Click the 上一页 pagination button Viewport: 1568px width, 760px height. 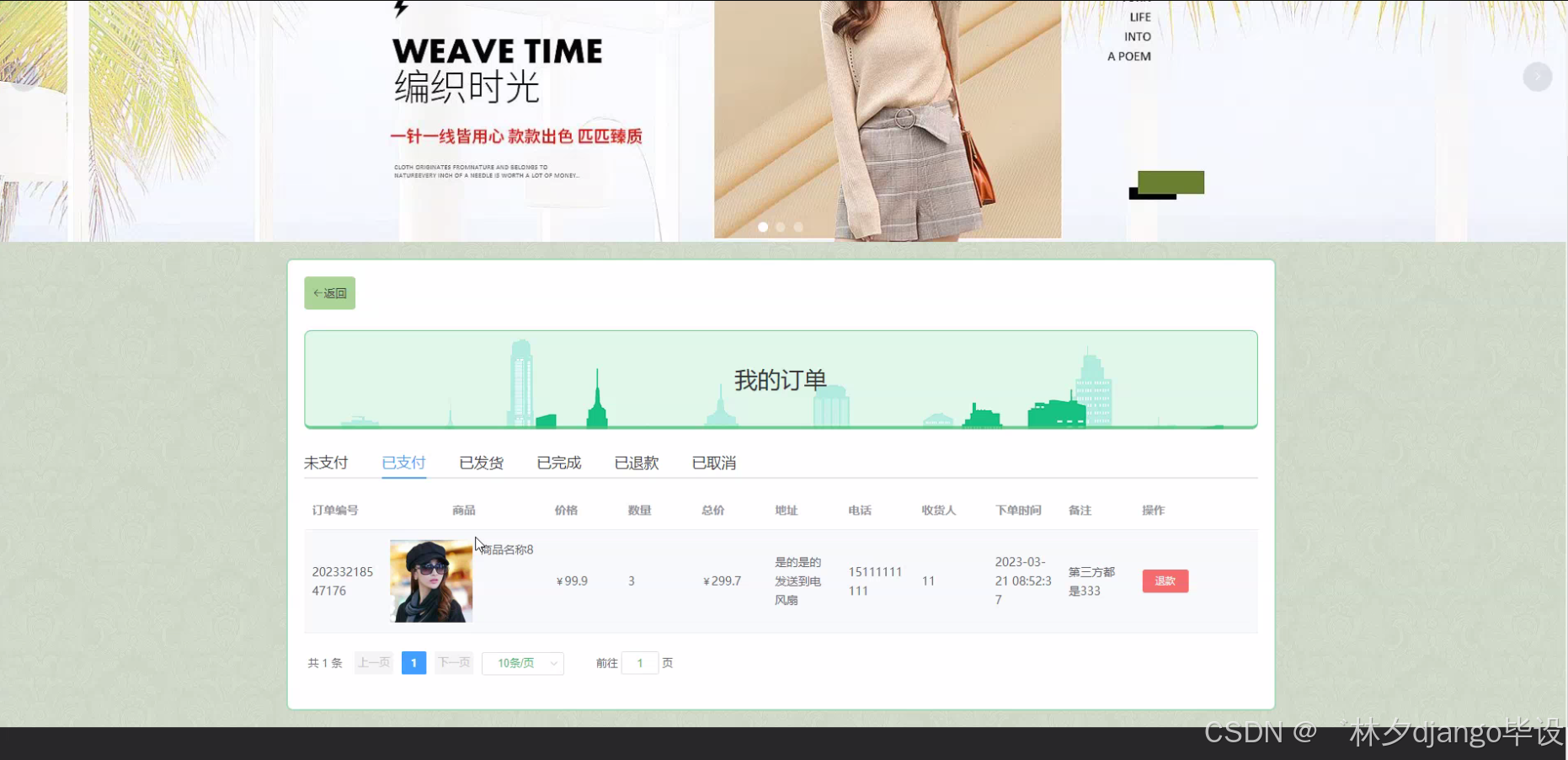[373, 662]
